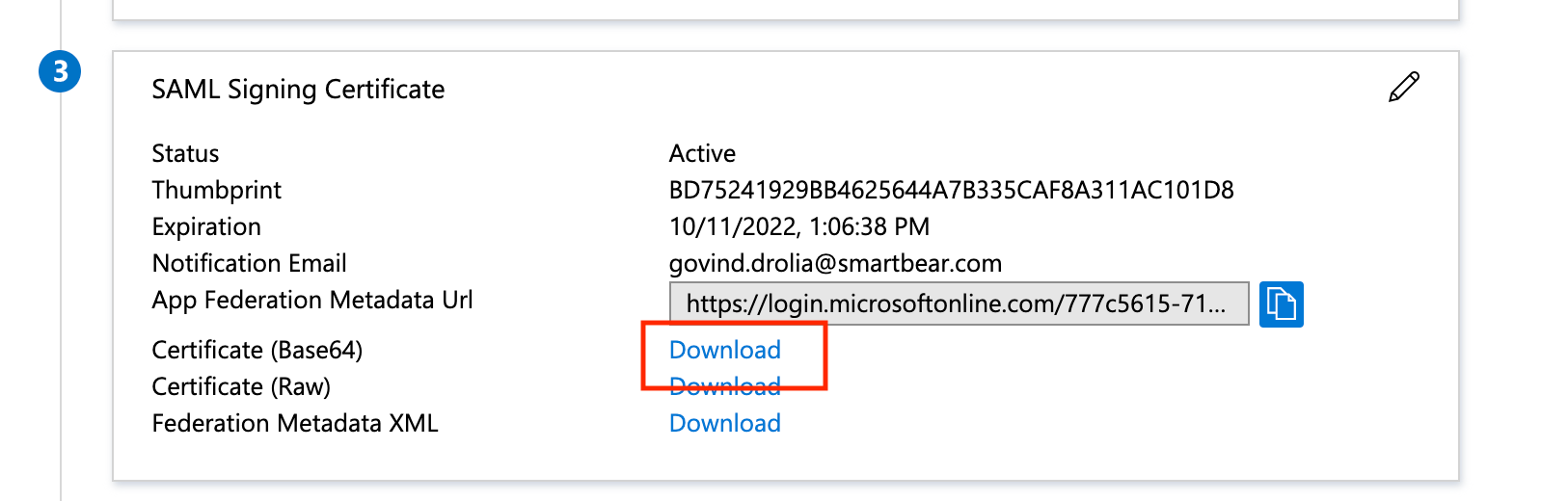Download the Federation Metadata XML
Screen dimensions: 1568x501
pyautogui.click(x=724, y=423)
